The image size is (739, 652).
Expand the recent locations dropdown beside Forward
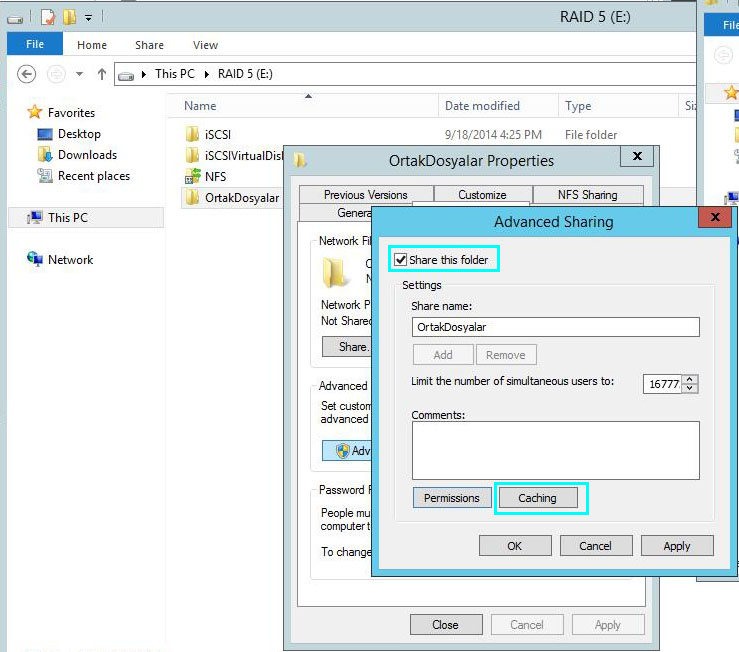click(79, 74)
